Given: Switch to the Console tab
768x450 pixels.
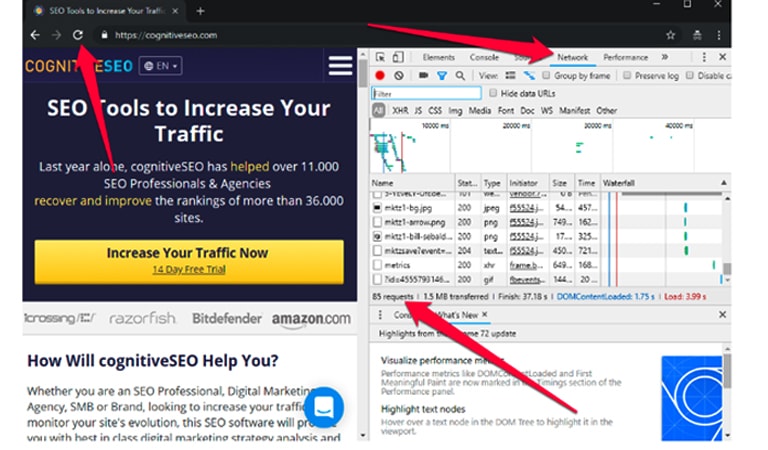Looking at the screenshot, I should point(484,57).
